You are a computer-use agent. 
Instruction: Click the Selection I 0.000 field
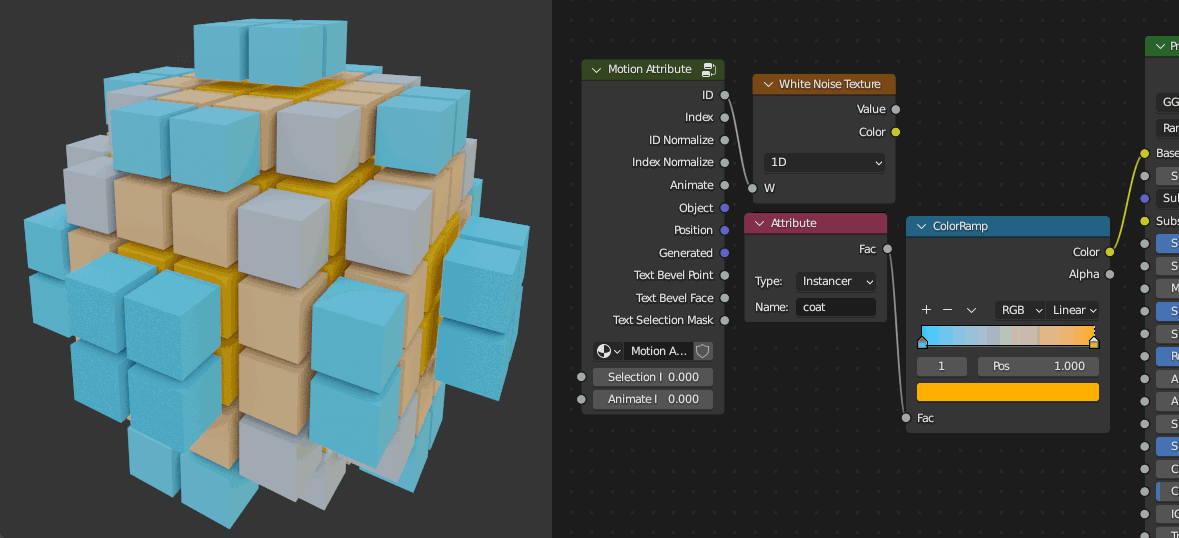pyautogui.click(x=653, y=377)
